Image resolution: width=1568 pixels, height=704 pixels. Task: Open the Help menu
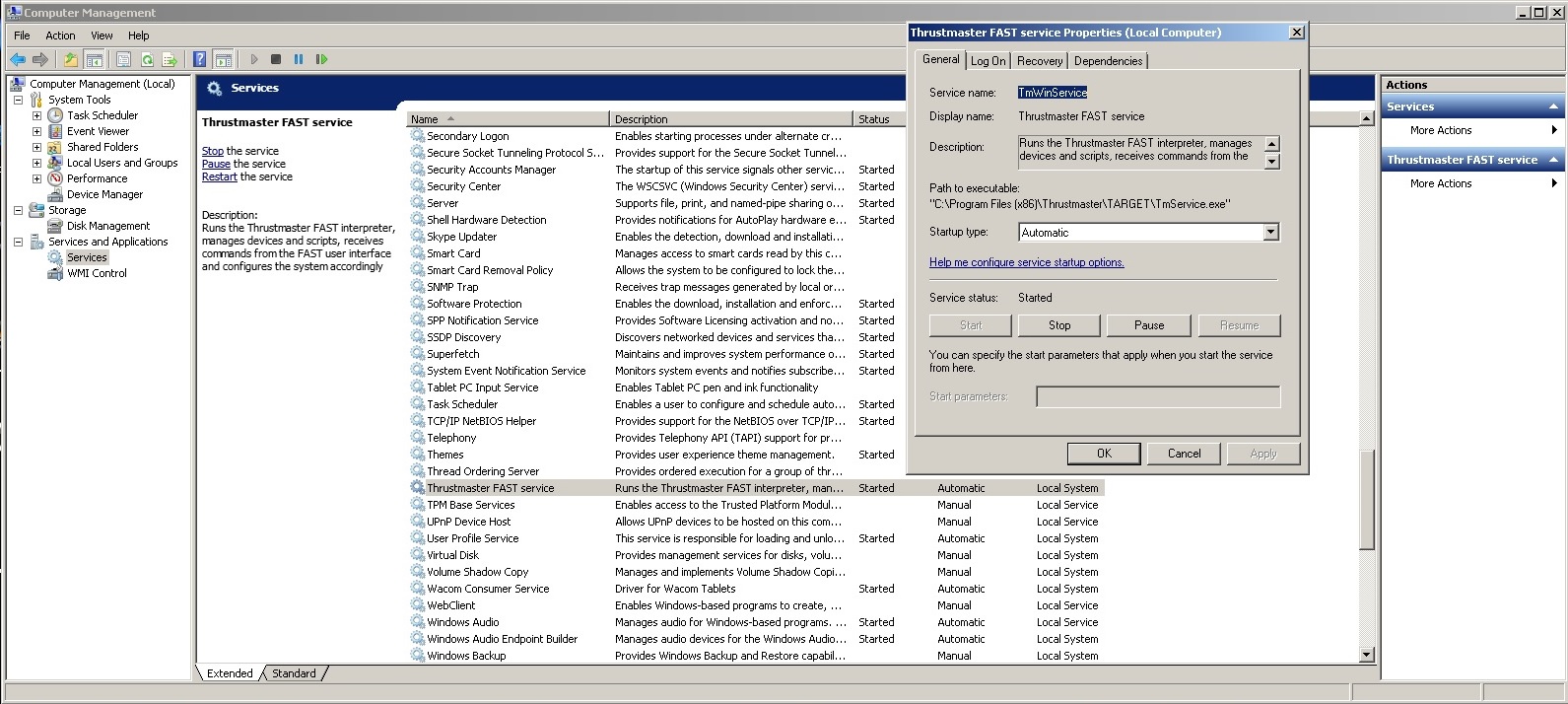coord(138,35)
